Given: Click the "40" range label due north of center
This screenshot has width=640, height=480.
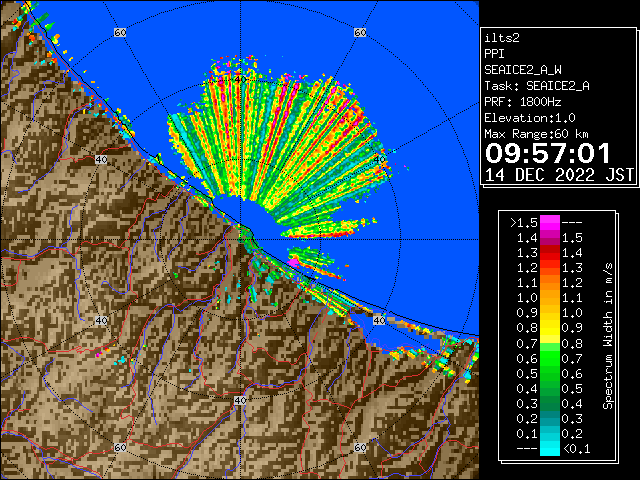Looking at the screenshot, I should pyautogui.click(x=240, y=79).
